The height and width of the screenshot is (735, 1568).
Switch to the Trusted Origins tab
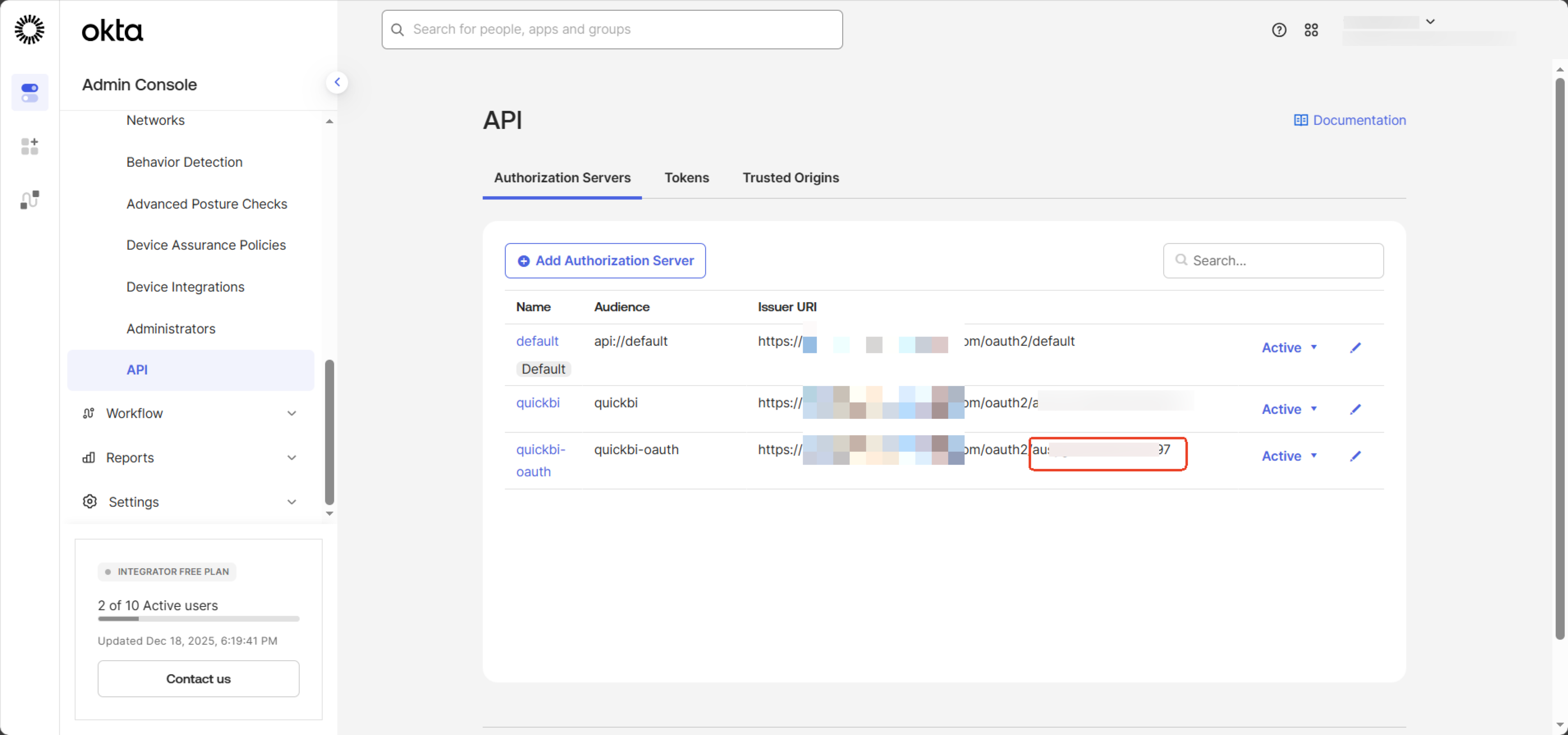pos(790,178)
